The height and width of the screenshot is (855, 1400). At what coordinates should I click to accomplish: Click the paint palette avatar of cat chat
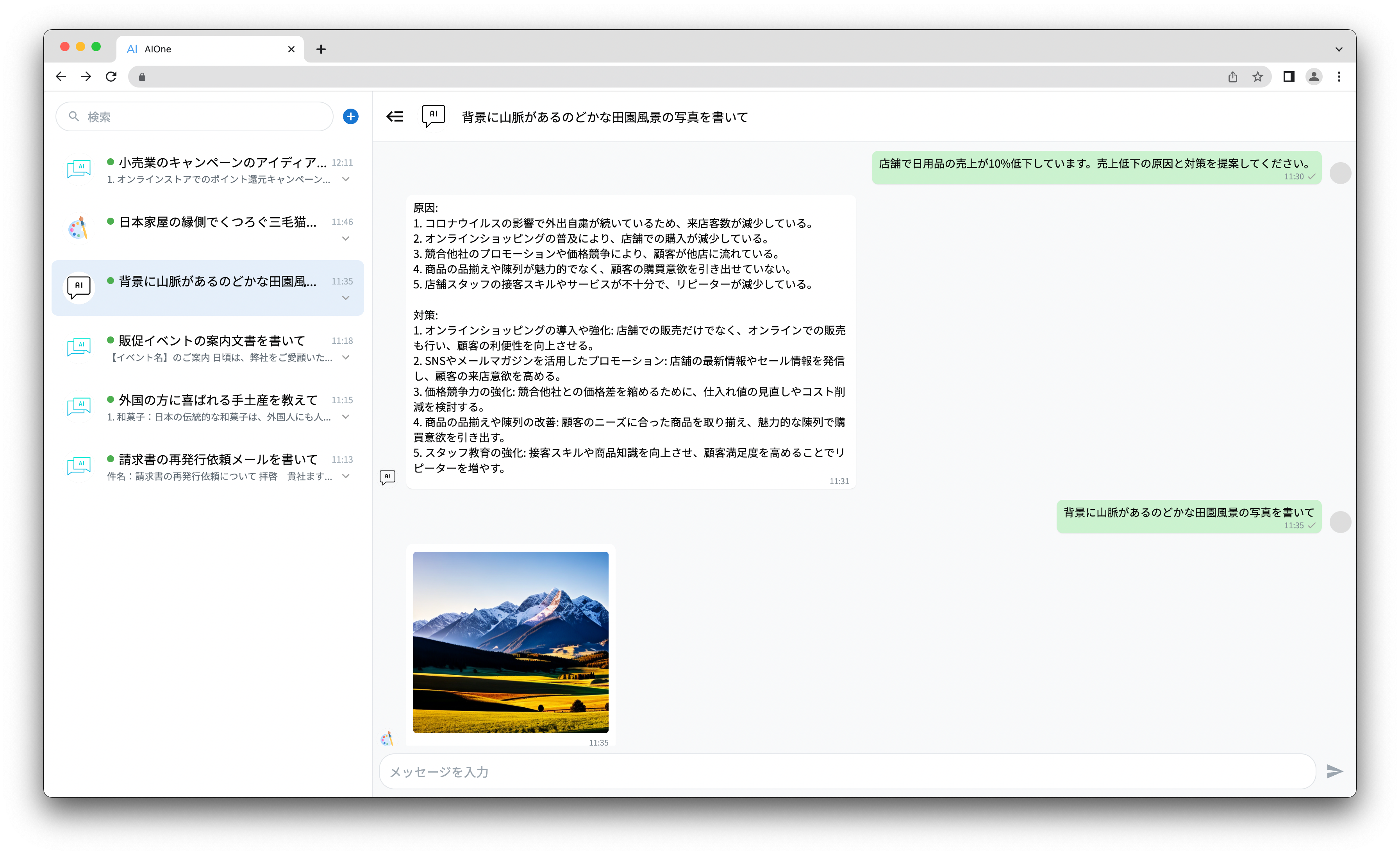[79, 229]
